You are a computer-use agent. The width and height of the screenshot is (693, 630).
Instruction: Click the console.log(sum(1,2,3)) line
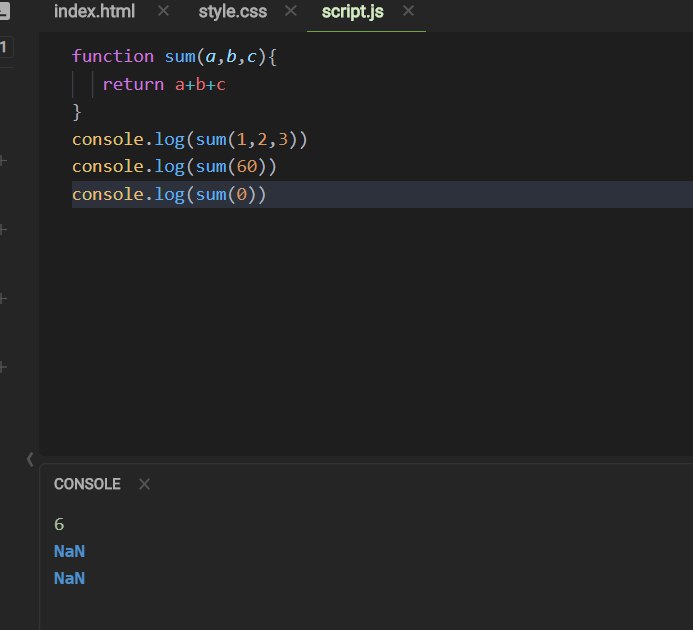(189, 139)
